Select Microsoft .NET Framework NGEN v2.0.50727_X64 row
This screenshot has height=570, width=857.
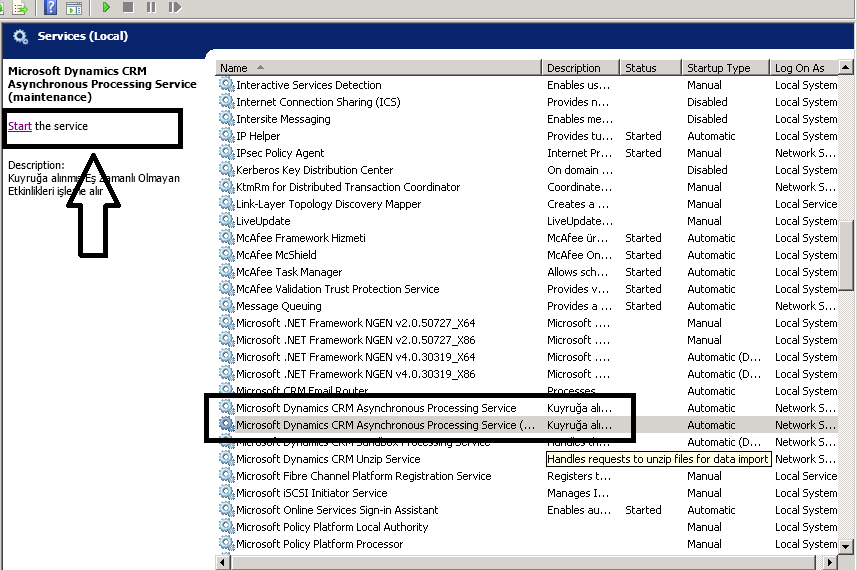pos(527,323)
